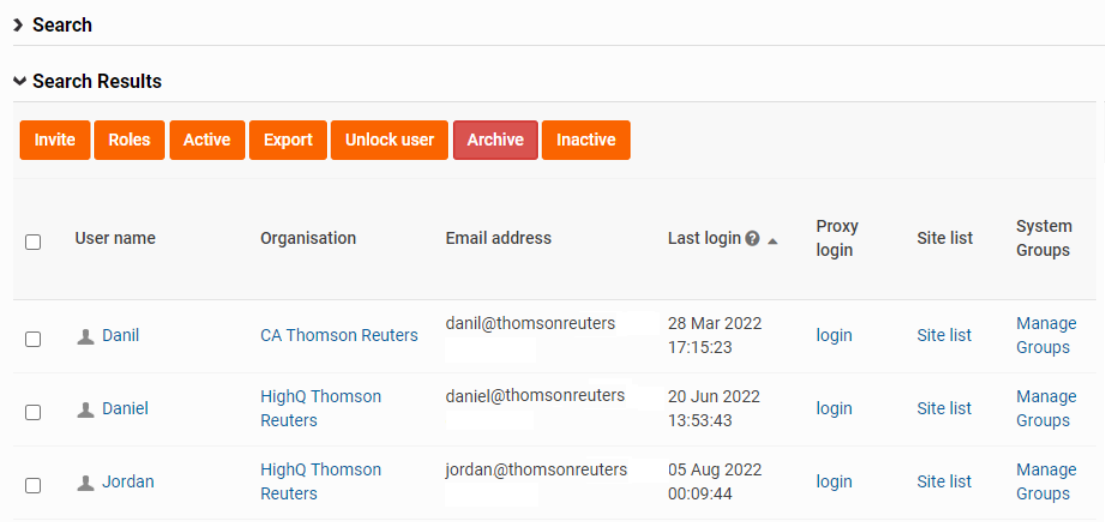Open Manage Groups for Danil
1105x522 pixels.
coord(1046,335)
